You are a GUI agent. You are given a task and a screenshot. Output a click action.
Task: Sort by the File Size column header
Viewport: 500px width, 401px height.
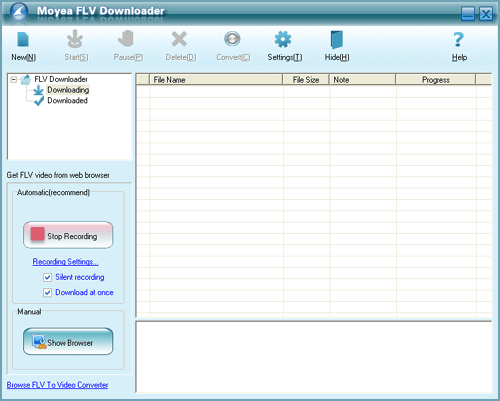tap(306, 80)
